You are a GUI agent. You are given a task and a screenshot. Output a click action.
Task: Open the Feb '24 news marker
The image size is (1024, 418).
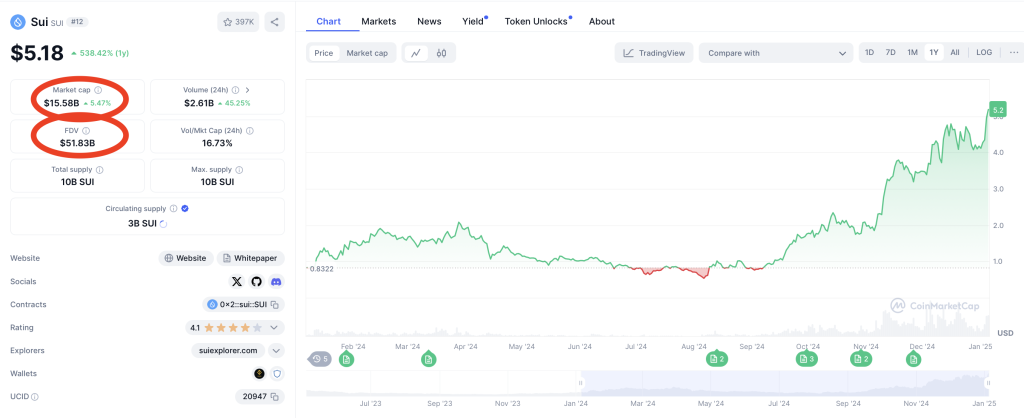point(346,359)
